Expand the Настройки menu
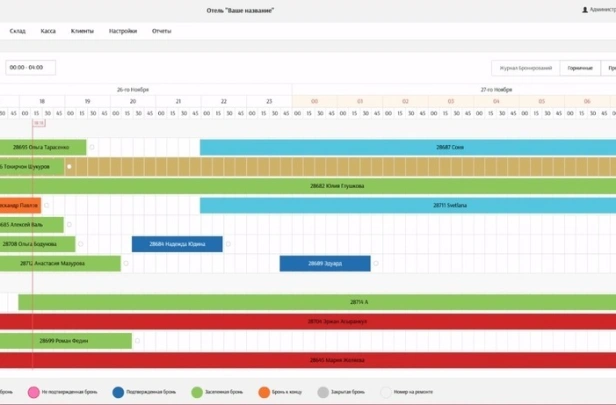Image resolution: width=616 pixels, height=405 pixels. tap(123, 31)
